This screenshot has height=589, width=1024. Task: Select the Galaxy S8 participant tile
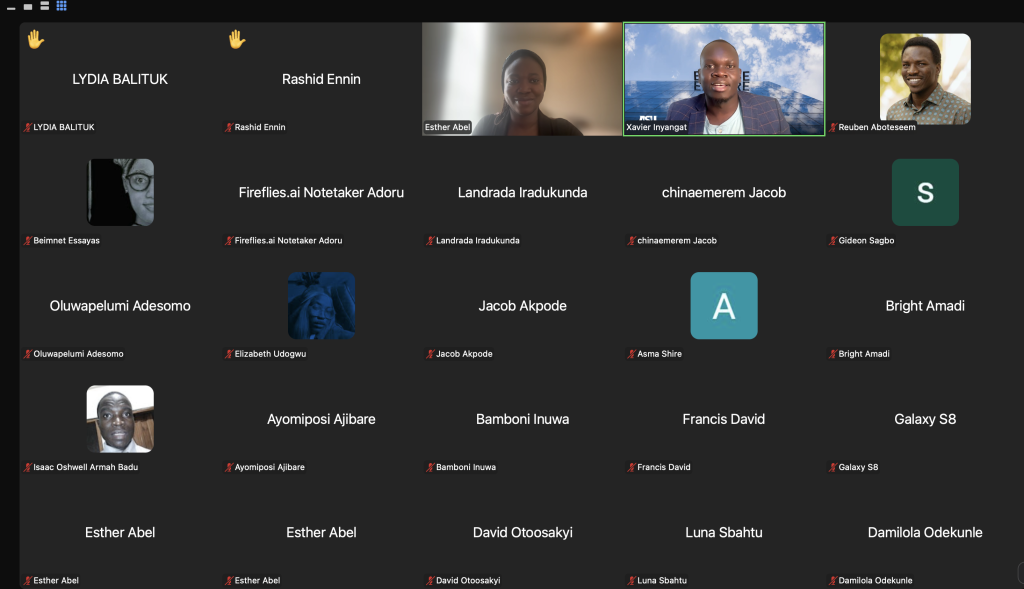925,419
